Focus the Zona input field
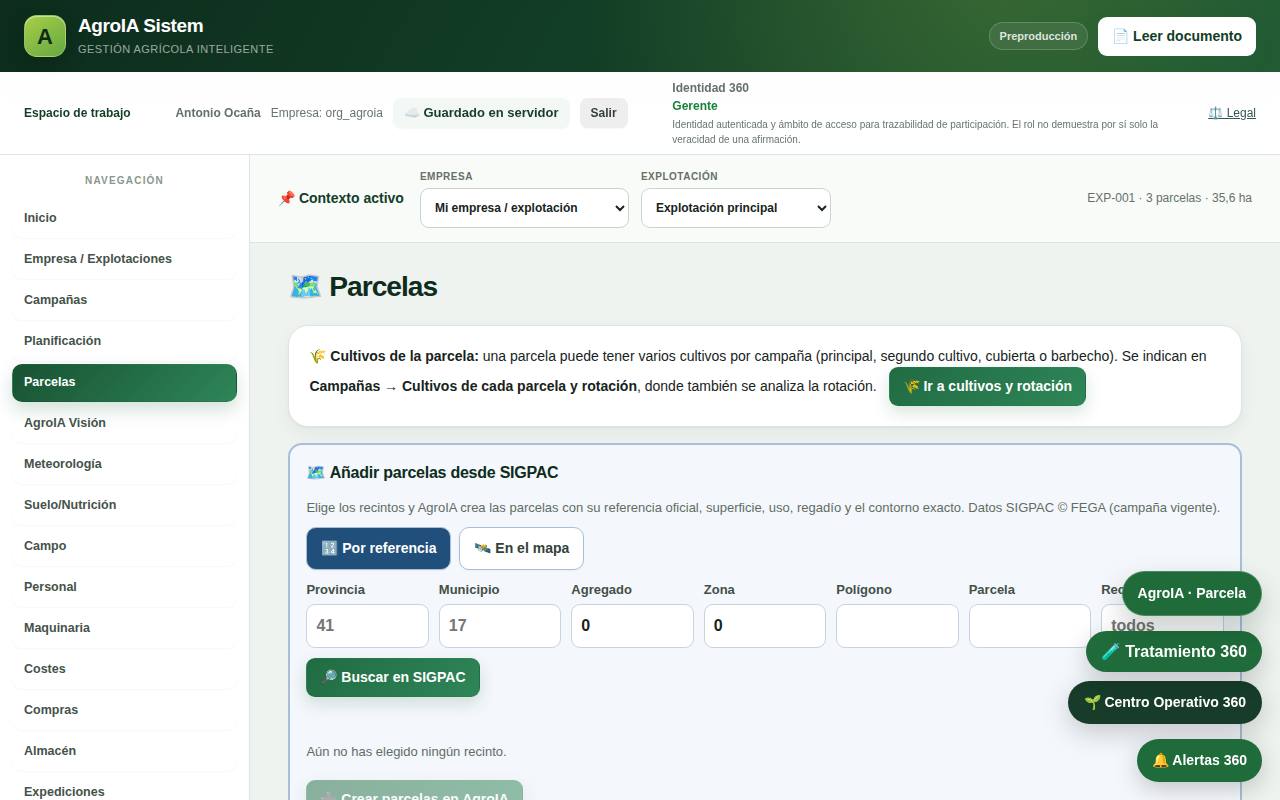Image resolution: width=1280 pixels, height=800 pixels. [765, 626]
